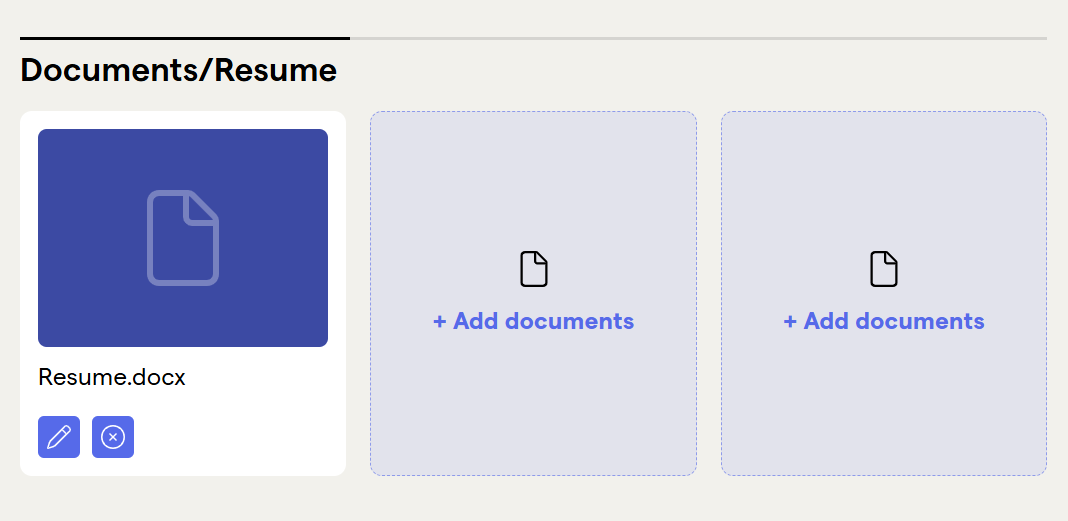Click the Documents/Resume section heading
Screen dimensions: 1068x521
[178, 70]
